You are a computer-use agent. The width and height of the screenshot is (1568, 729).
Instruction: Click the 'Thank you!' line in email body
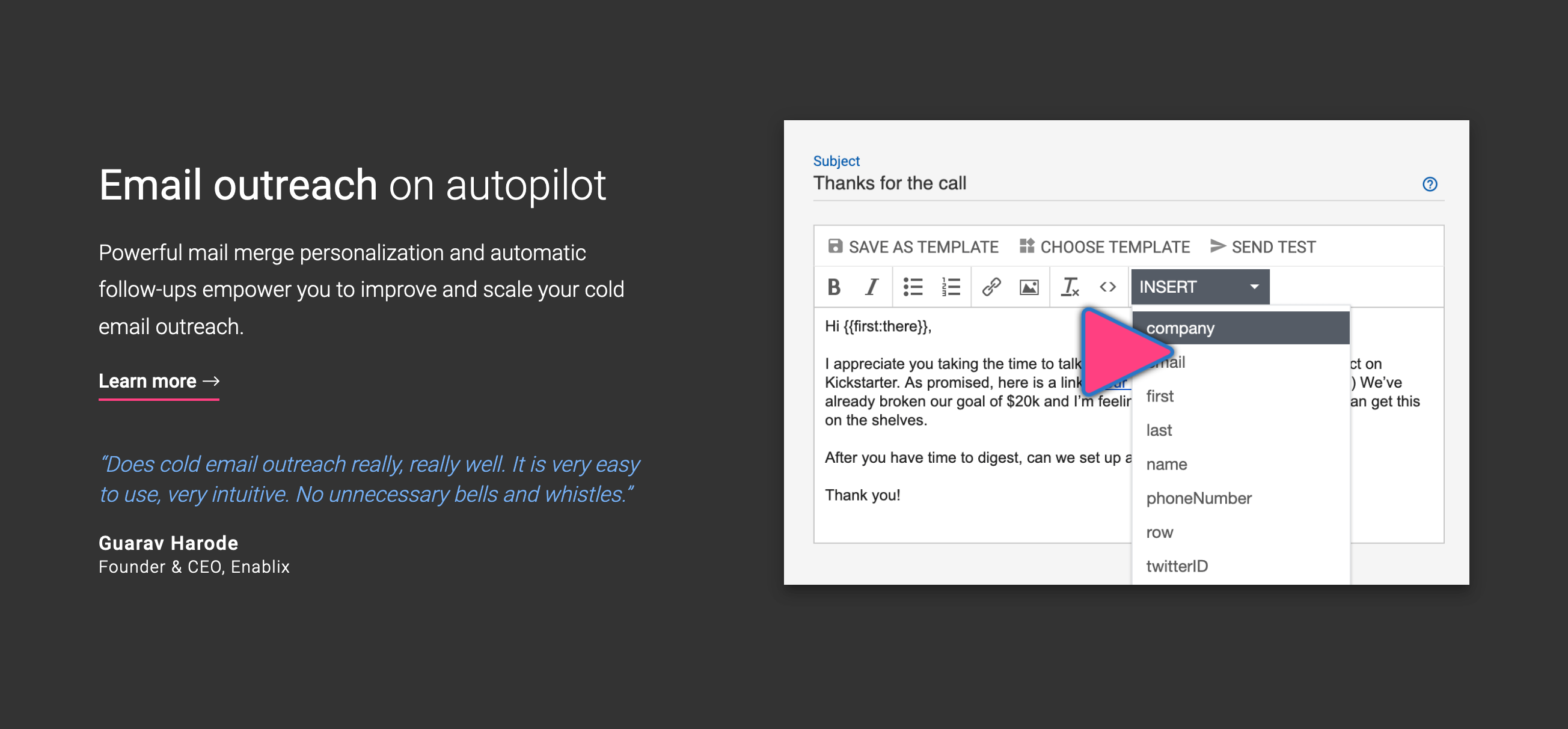tap(862, 495)
